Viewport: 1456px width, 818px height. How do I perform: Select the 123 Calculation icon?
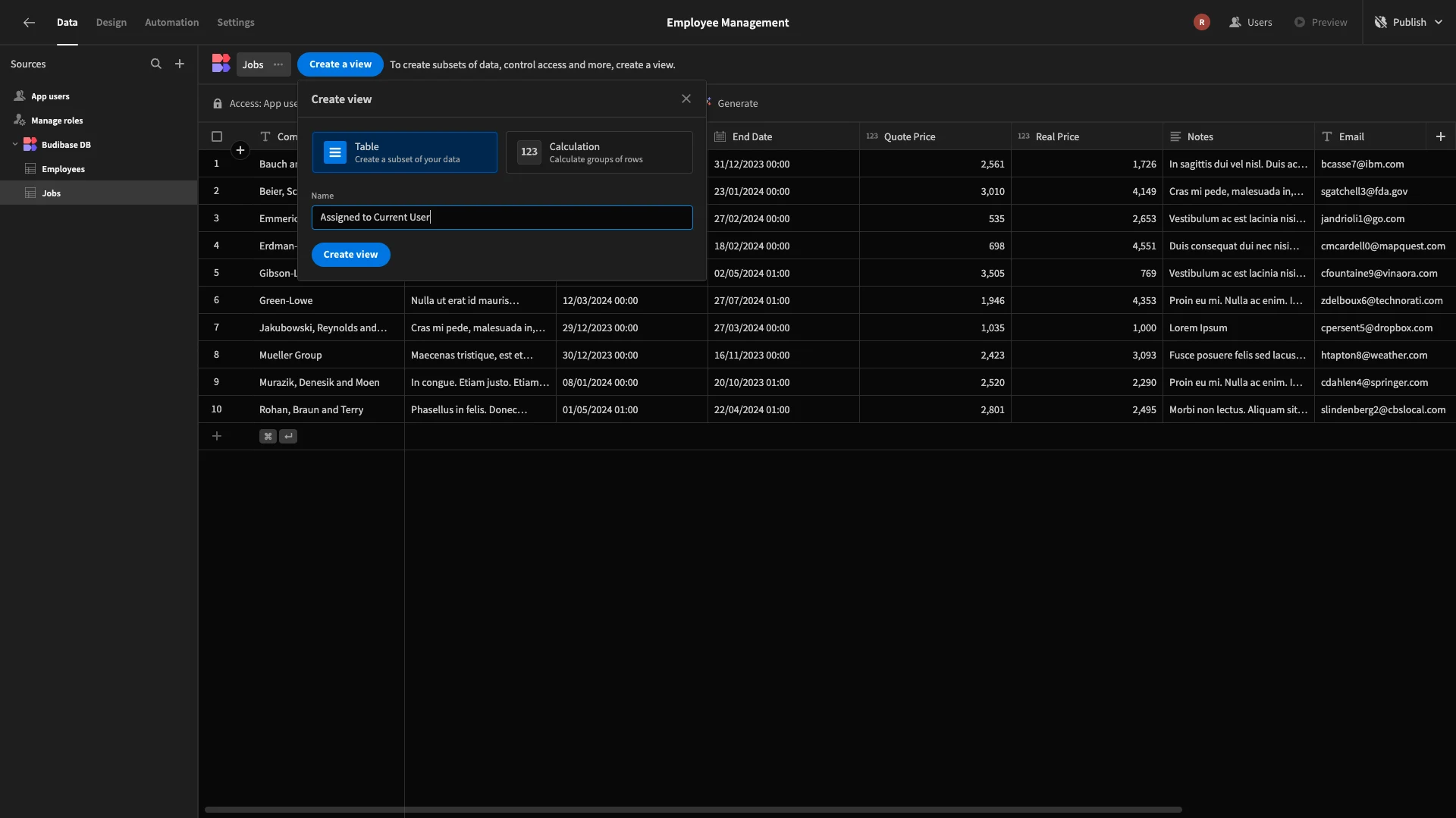point(529,152)
